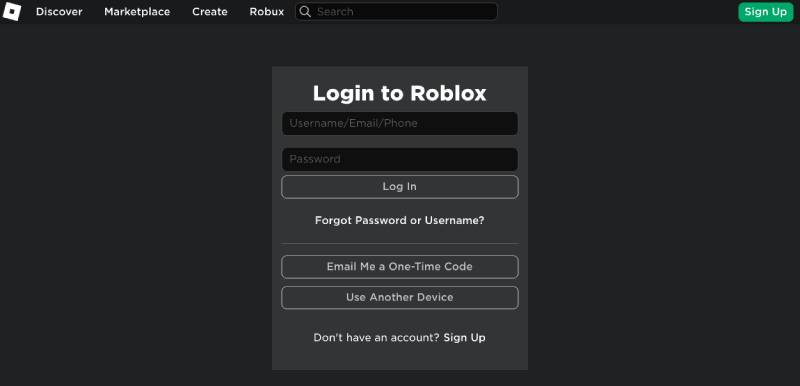Click the Roblox logo icon
Image resolution: width=800 pixels, height=386 pixels.
[12, 11]
